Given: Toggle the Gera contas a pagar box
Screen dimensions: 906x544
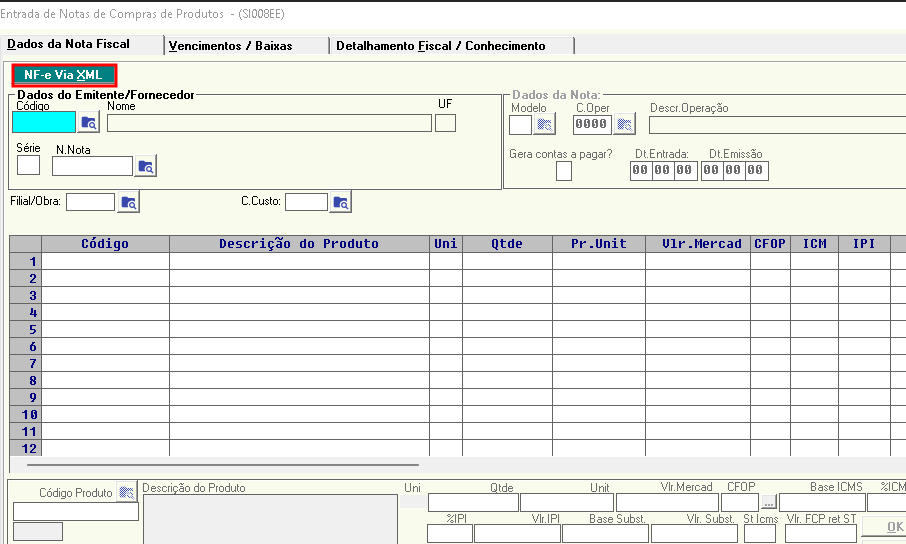Looking at the screenshot, I should 564,171.
